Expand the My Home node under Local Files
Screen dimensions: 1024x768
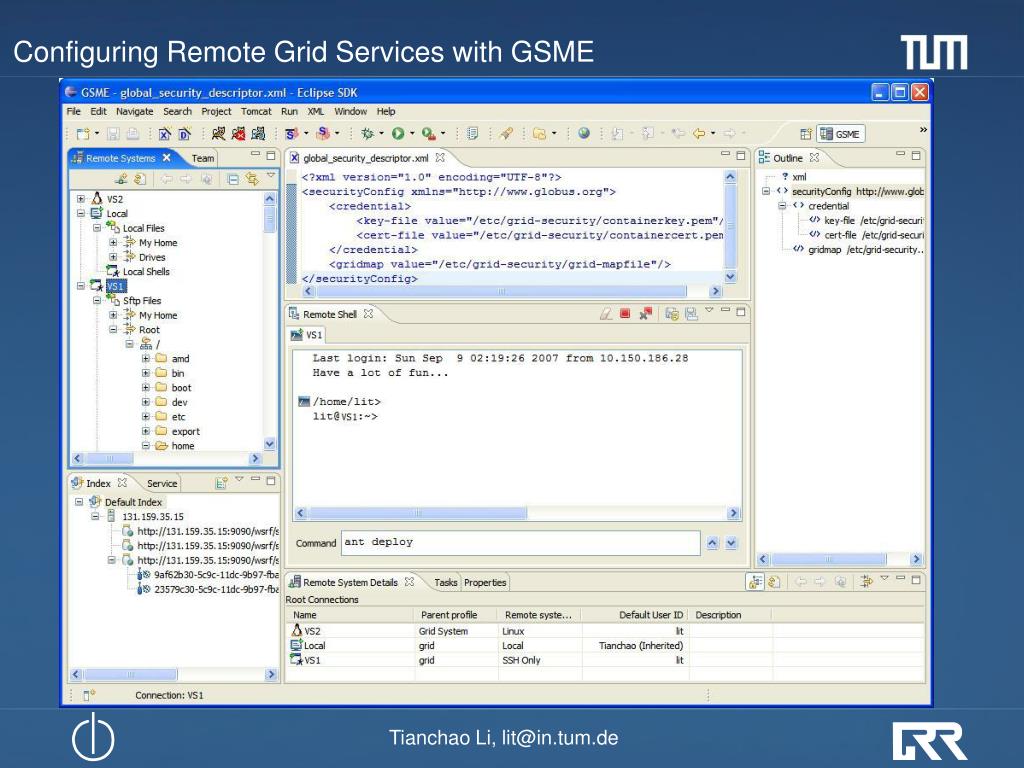point(113,242)
